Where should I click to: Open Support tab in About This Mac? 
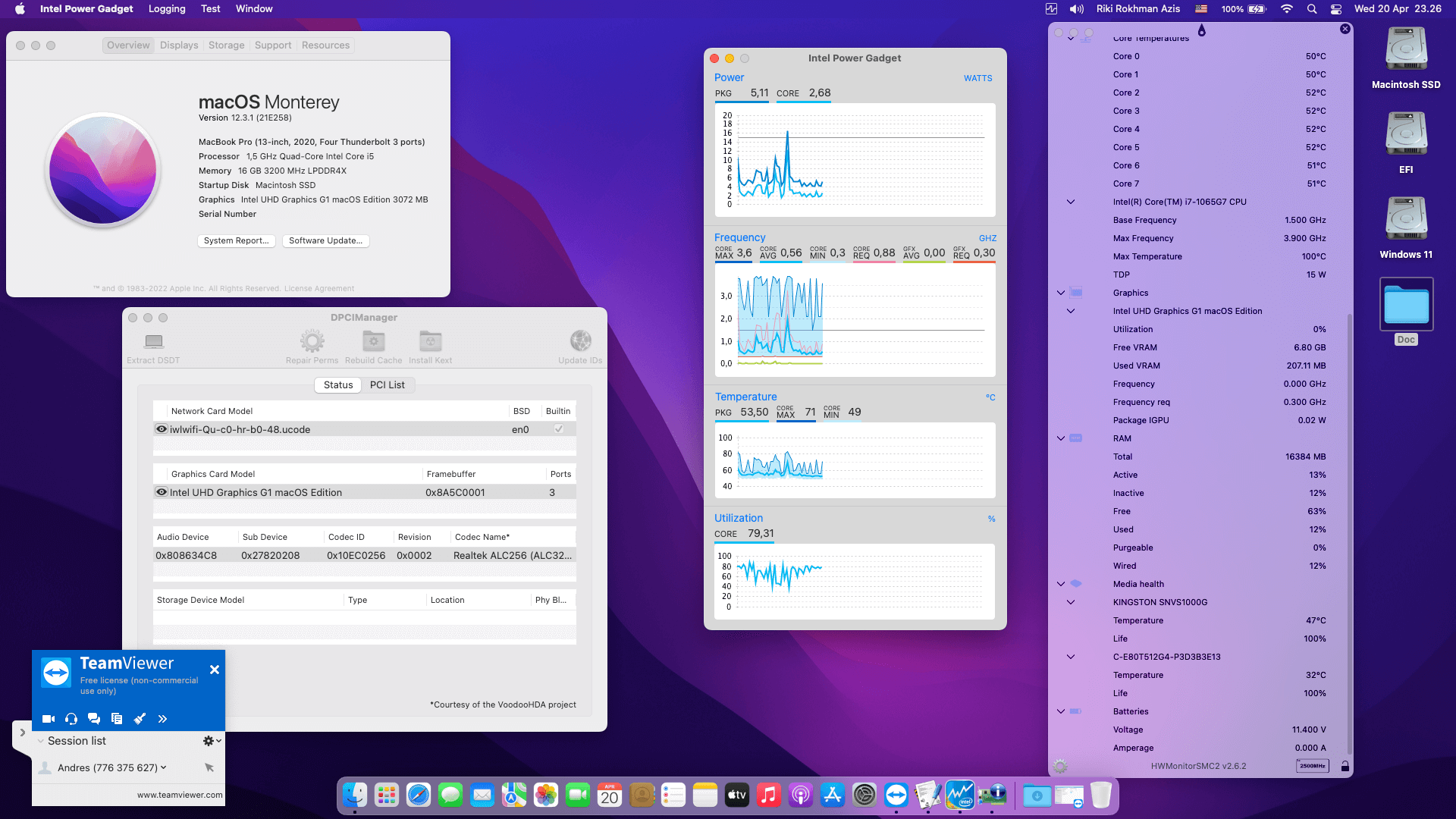coord(273,45)
